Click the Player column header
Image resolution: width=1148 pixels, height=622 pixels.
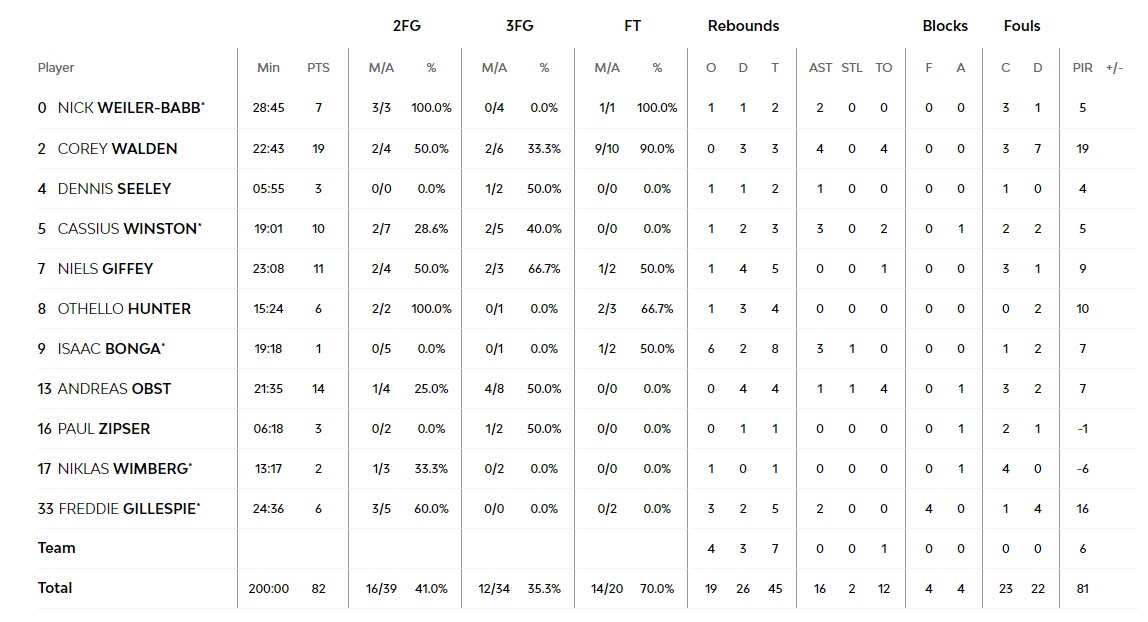coord(56,68)
